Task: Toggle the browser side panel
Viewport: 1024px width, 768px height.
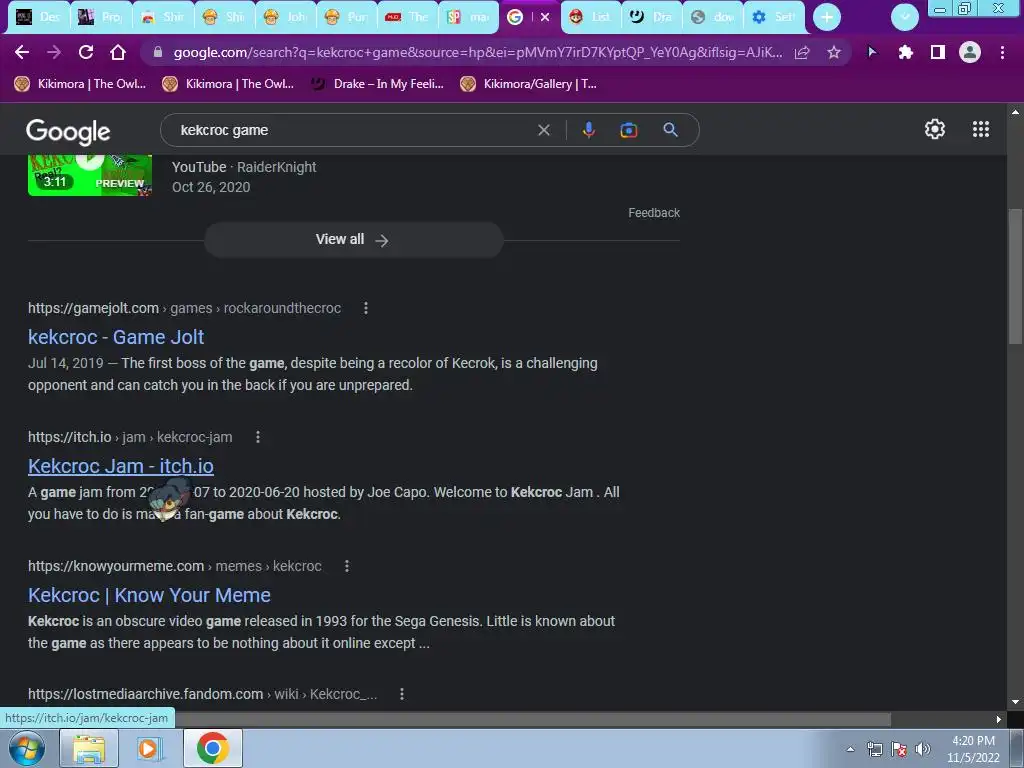Action: (x=938, y=52)
